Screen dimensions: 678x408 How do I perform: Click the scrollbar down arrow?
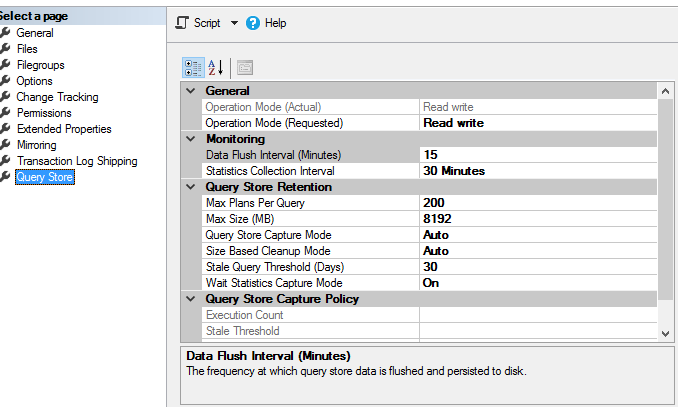click(666, 333)
